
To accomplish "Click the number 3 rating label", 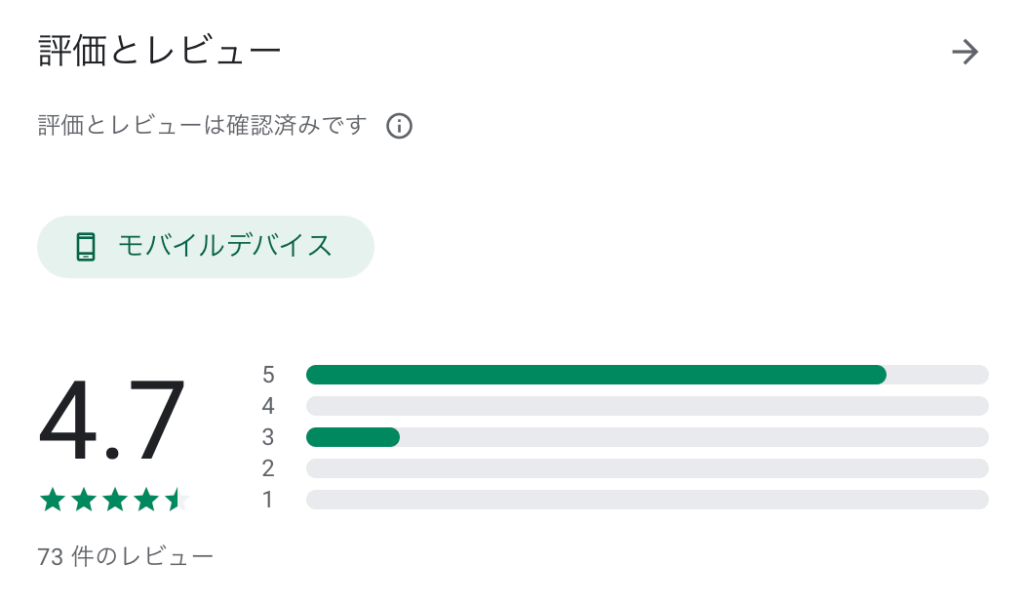I will click(268, 437).
